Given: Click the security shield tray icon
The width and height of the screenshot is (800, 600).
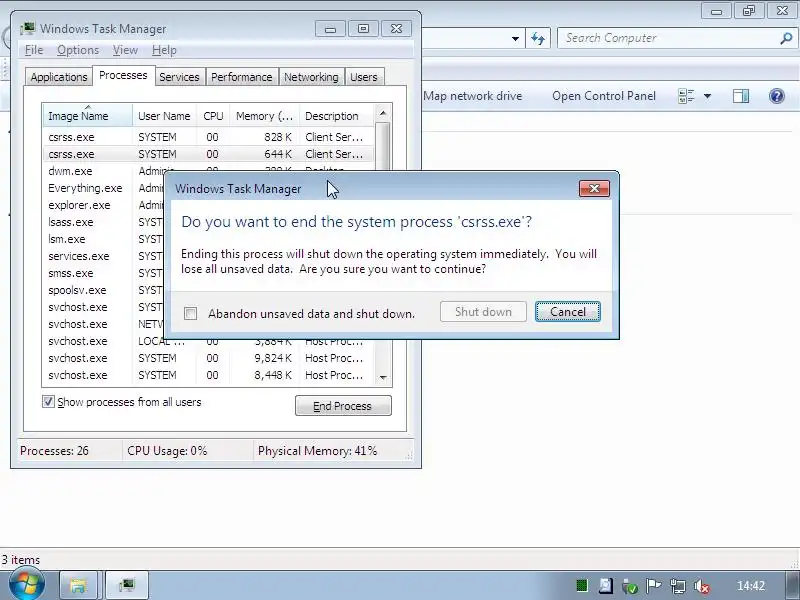Looking at the screenshot, I should (x=630, y=586).
